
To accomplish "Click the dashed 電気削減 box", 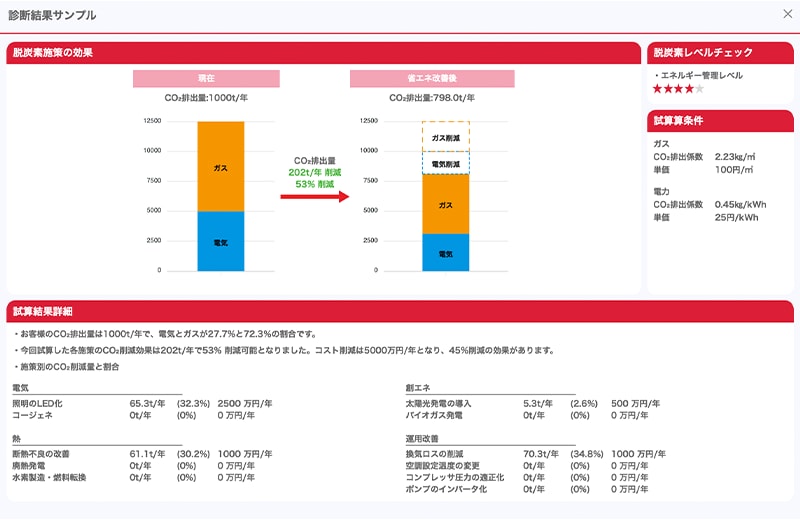I will coord(445,163).
